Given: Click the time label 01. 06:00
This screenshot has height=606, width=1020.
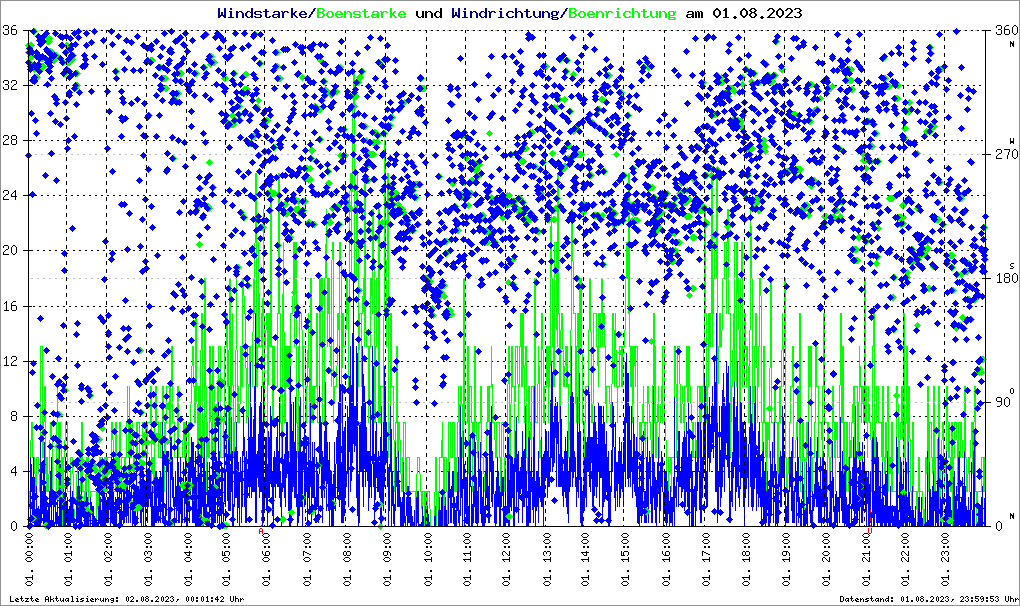Looking at the screenshot, I should (x=267, y=559).
